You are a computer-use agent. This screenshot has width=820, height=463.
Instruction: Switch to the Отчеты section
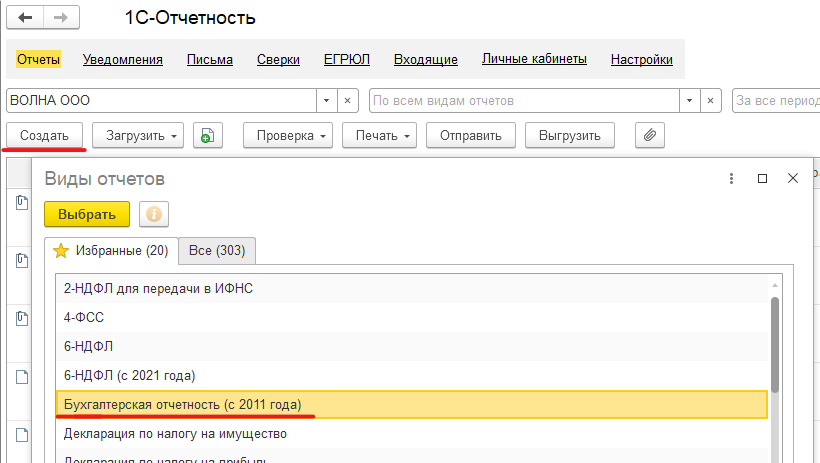[x=38, y=60]
